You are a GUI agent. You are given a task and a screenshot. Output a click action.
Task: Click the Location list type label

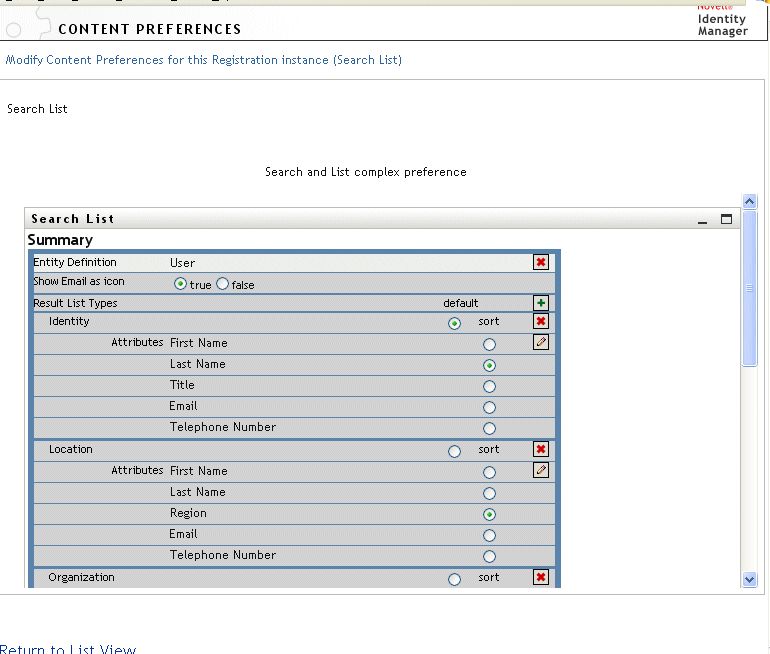point(70,449)
